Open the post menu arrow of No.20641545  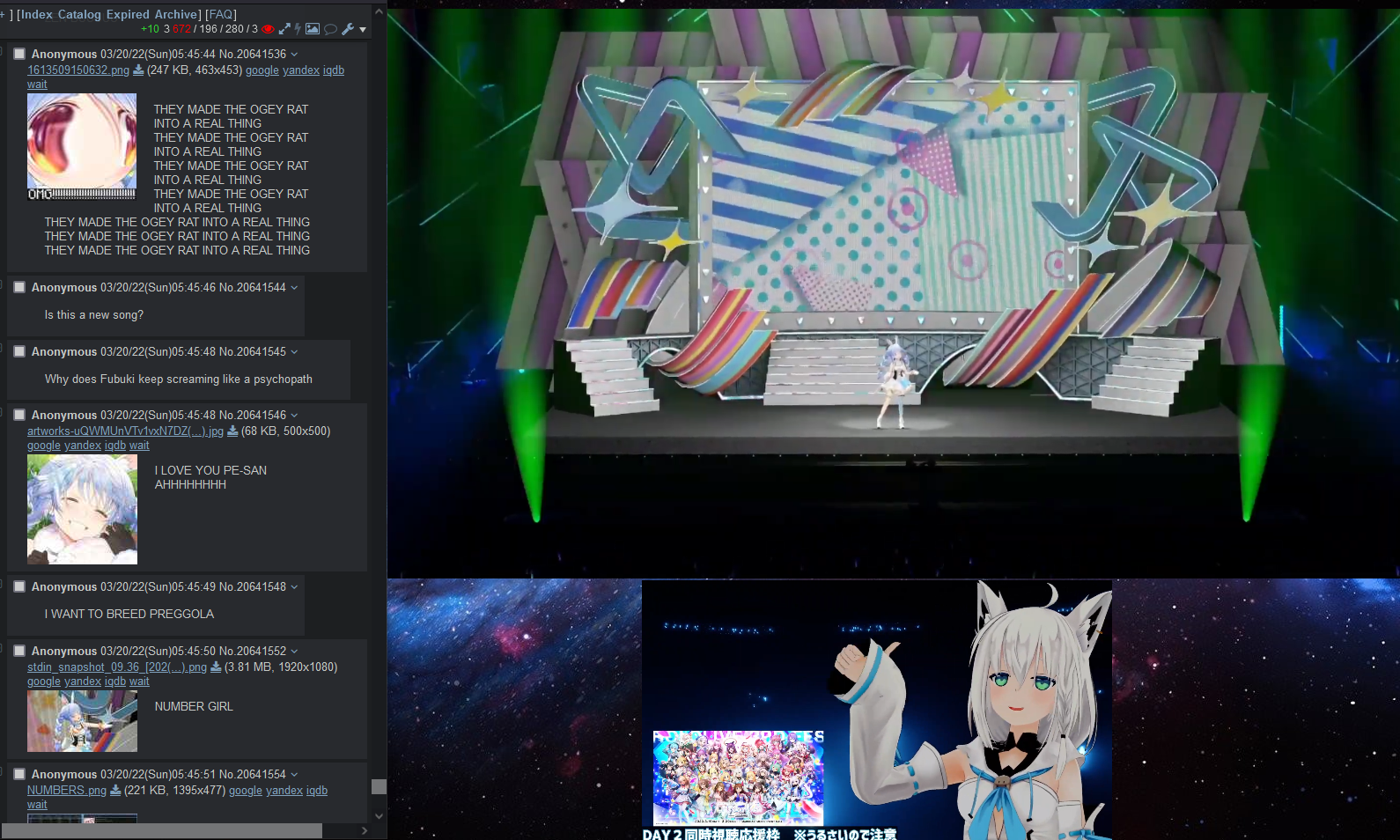coord(294,352)
